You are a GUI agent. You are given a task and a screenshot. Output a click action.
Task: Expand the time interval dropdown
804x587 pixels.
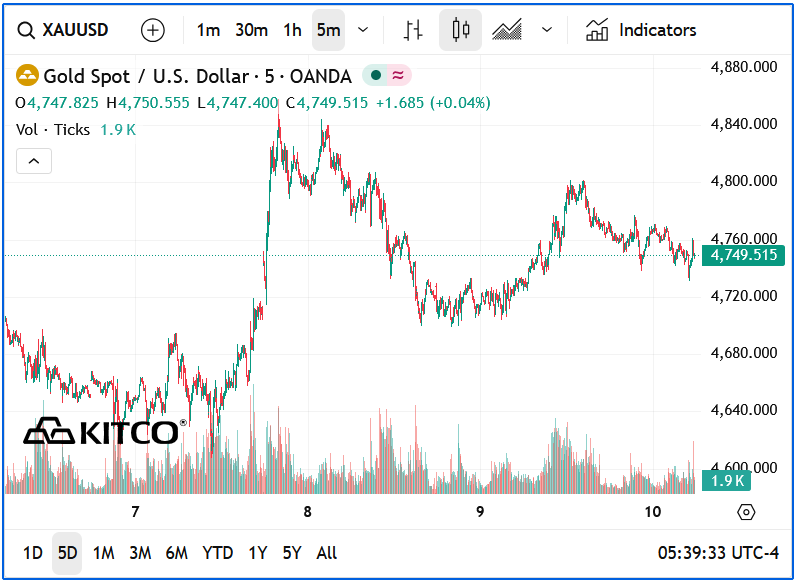coord(362,30)
